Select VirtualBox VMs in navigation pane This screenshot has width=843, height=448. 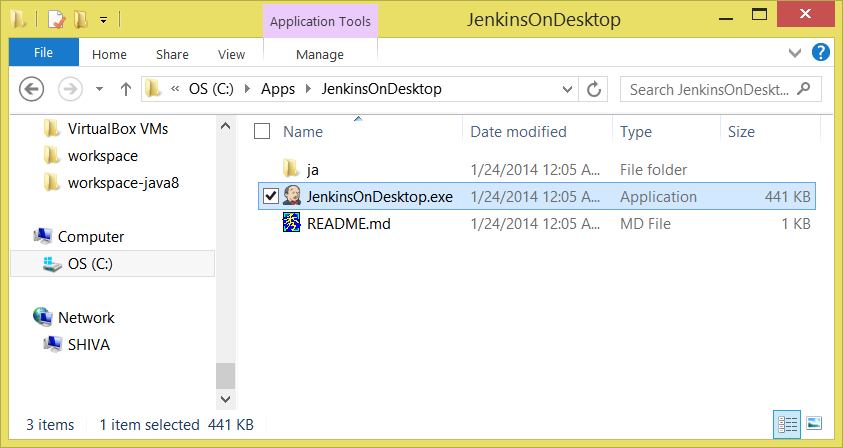point(118,129)
